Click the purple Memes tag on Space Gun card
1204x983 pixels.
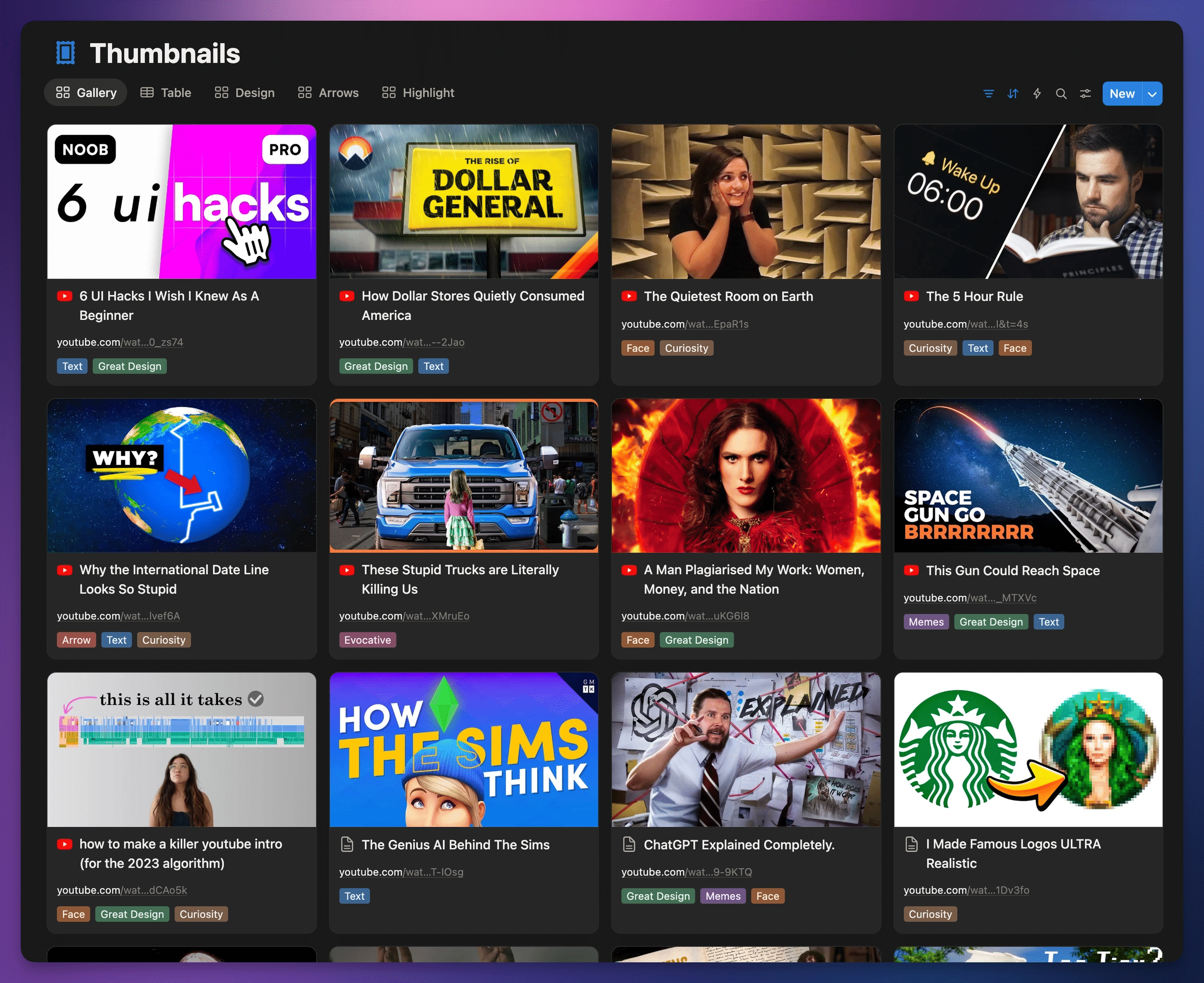tap(925, 622)
